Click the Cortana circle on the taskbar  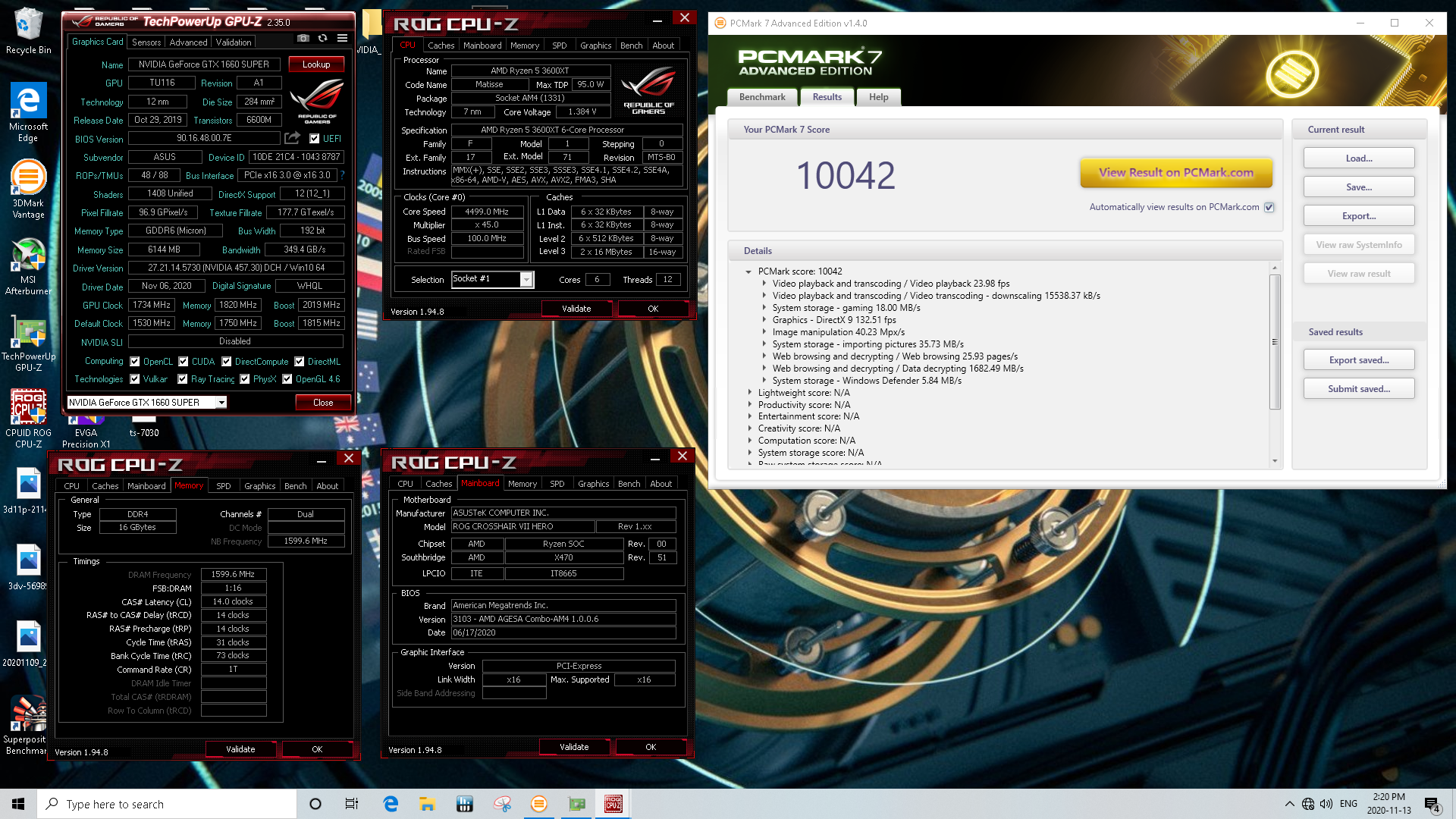click(315, 804)
